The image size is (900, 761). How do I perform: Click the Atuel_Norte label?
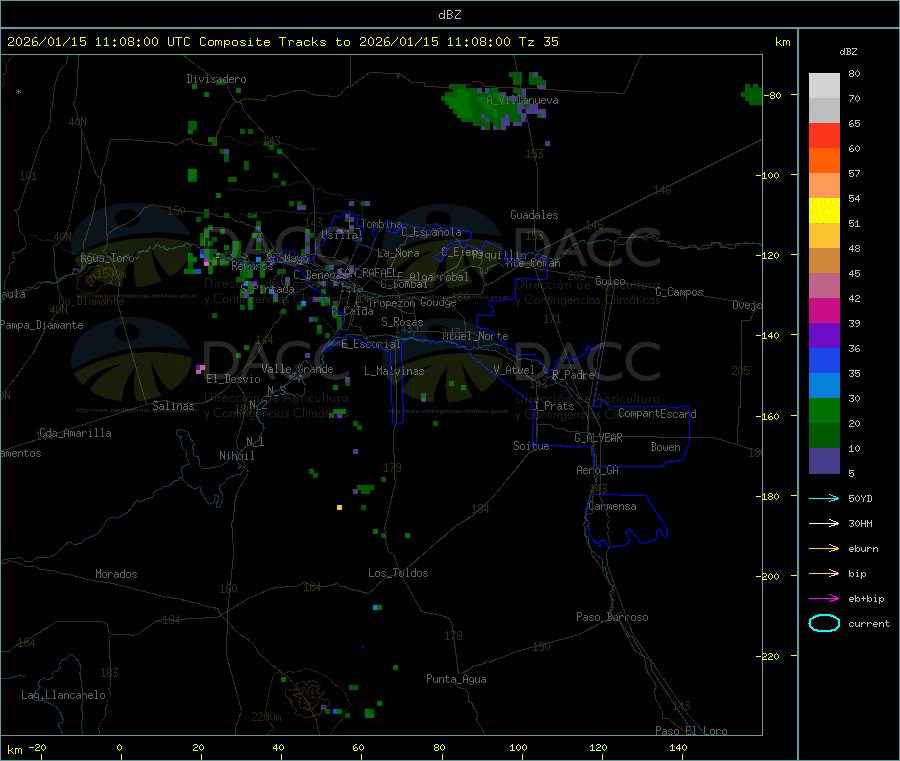(475, 336)
